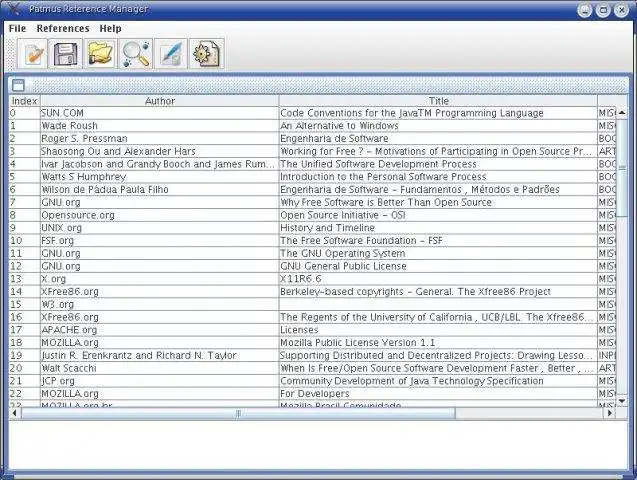Select the UNIX.org author cell

coord(160,228)
